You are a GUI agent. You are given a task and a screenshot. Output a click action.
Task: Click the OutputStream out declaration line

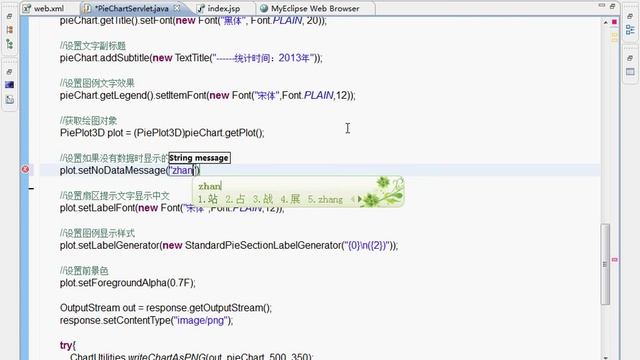pyautogui.click(x=166, y=308)
